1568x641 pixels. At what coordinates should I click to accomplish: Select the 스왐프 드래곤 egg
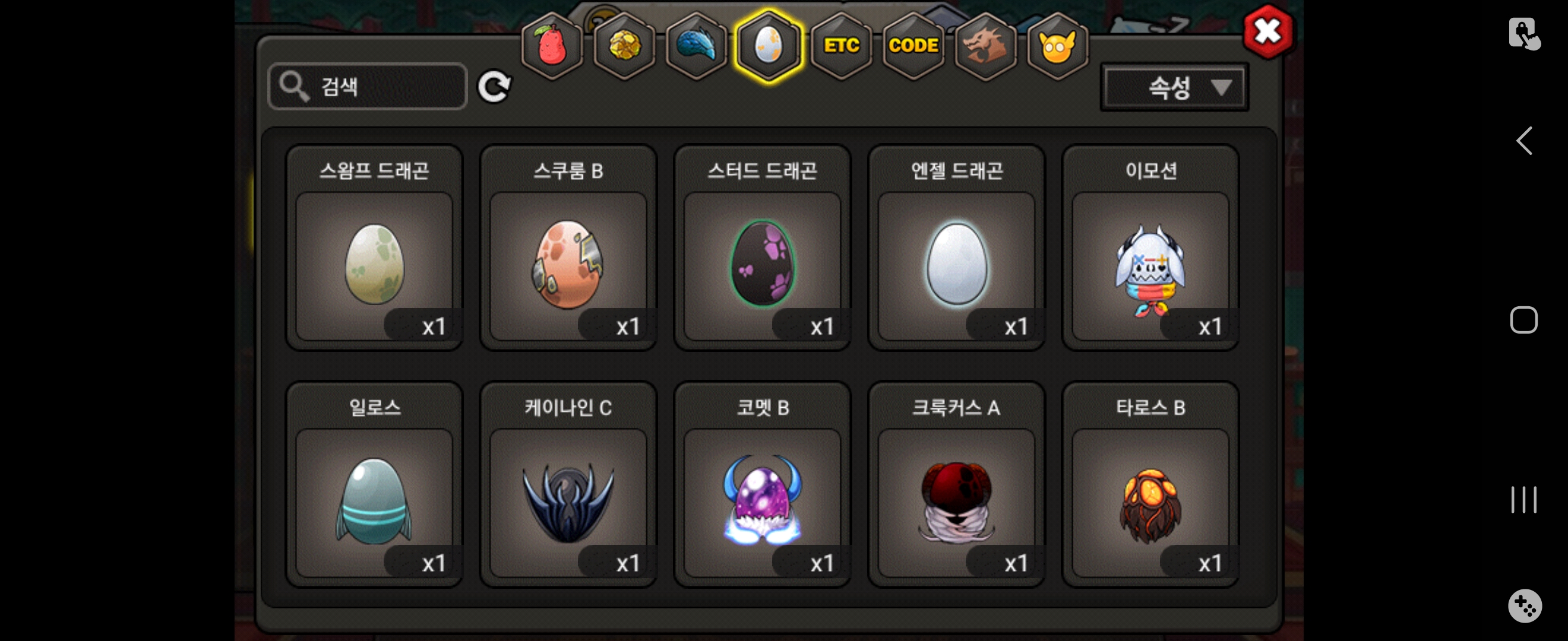(374, 247)
